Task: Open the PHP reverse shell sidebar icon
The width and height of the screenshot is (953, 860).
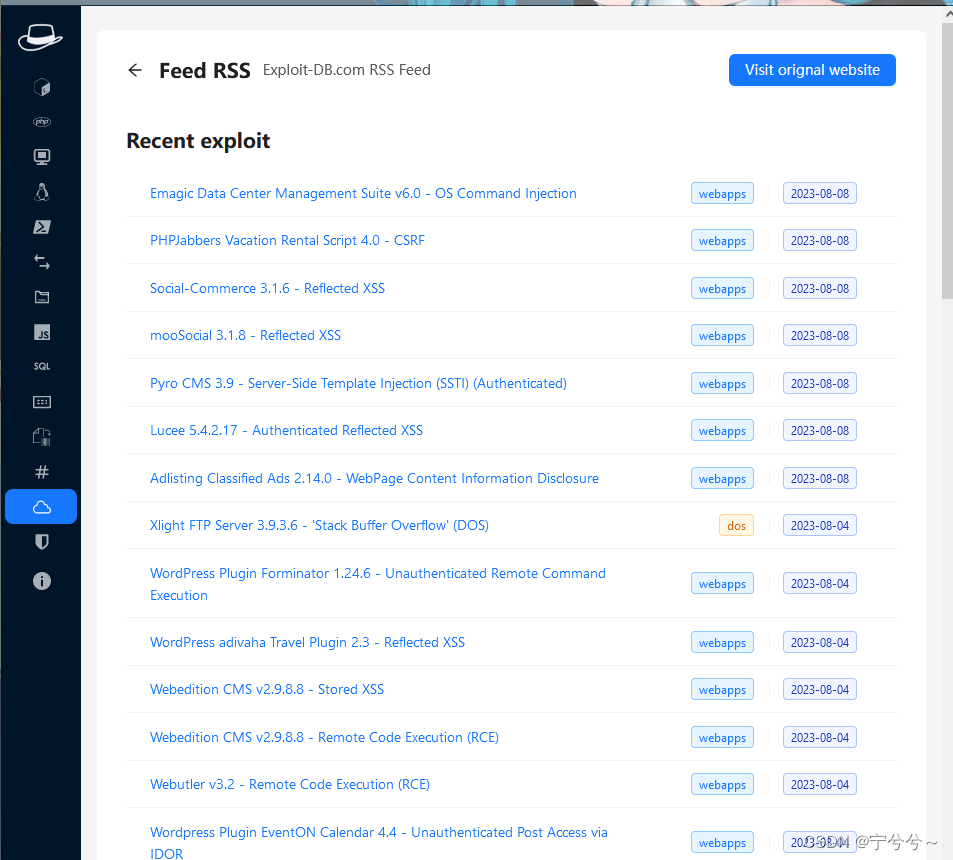Action: tap(41, 122)
